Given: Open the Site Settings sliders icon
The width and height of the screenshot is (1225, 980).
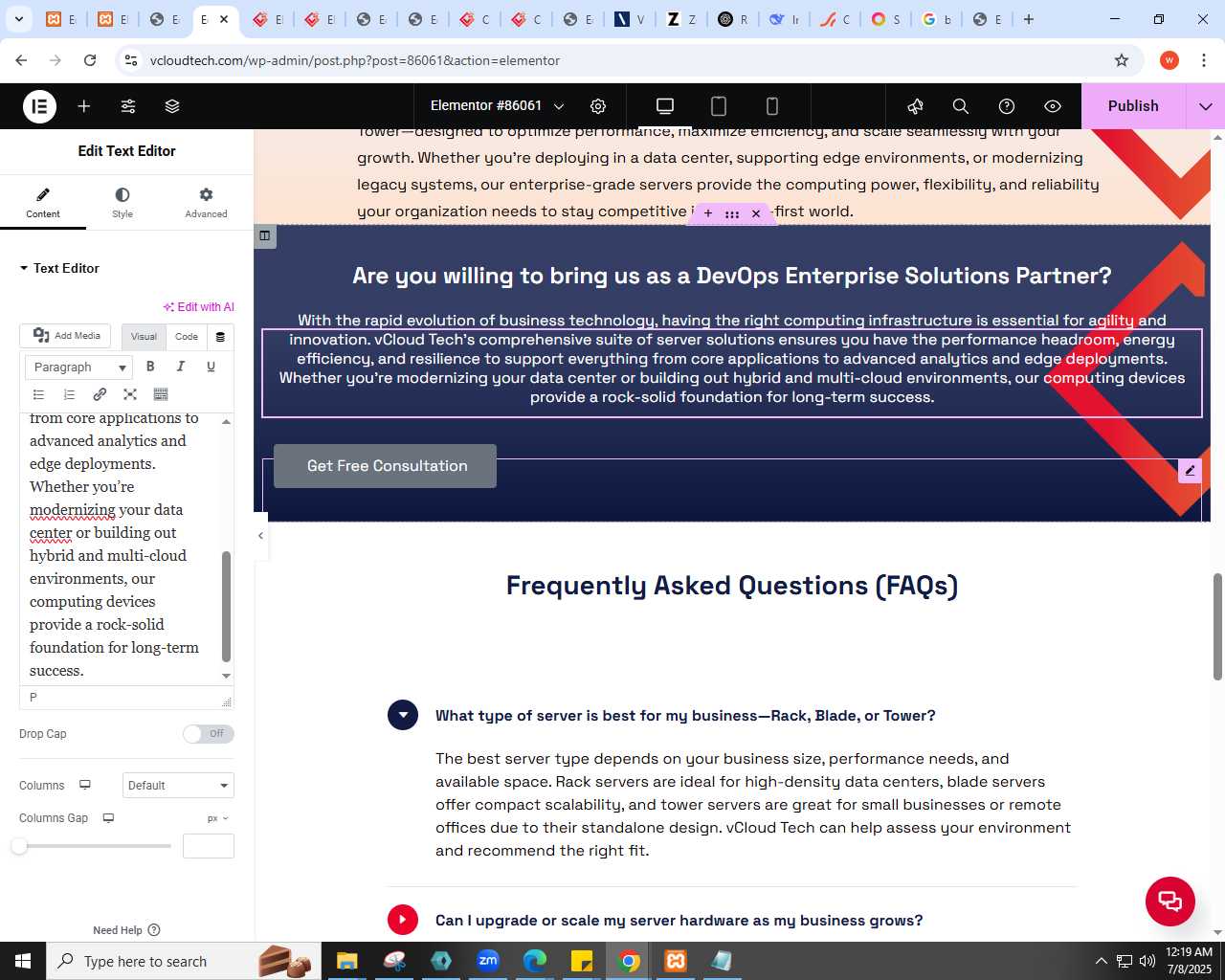Looking at the screenshot, I should [x=128, y=106].
